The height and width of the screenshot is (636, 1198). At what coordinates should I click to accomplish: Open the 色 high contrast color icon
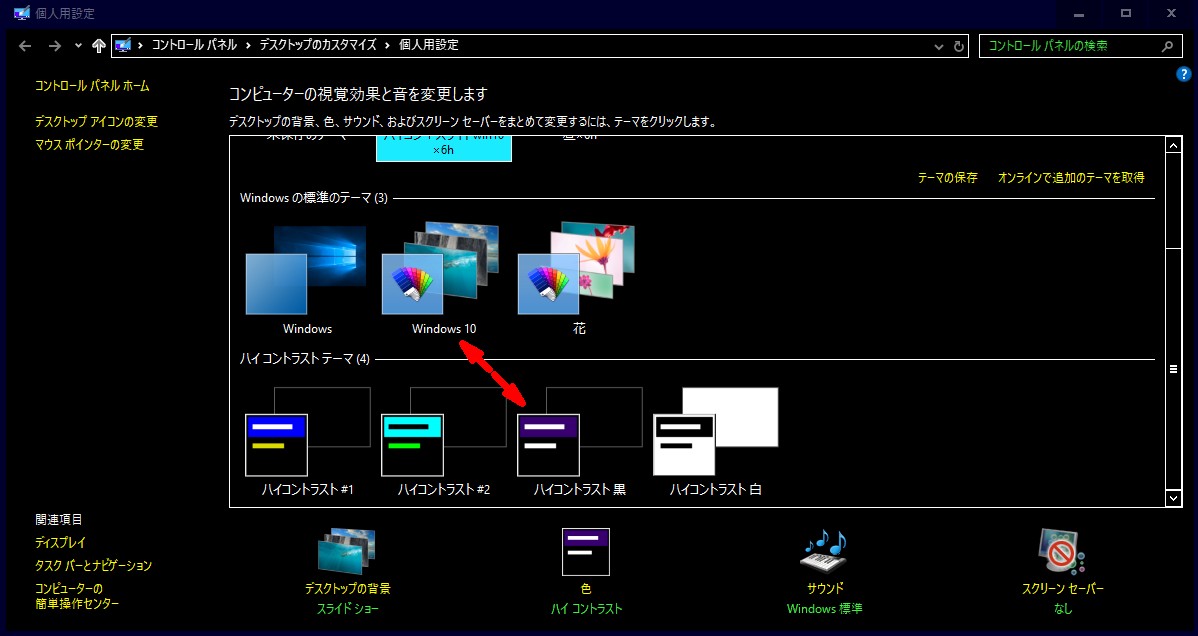tap(586, 552)
